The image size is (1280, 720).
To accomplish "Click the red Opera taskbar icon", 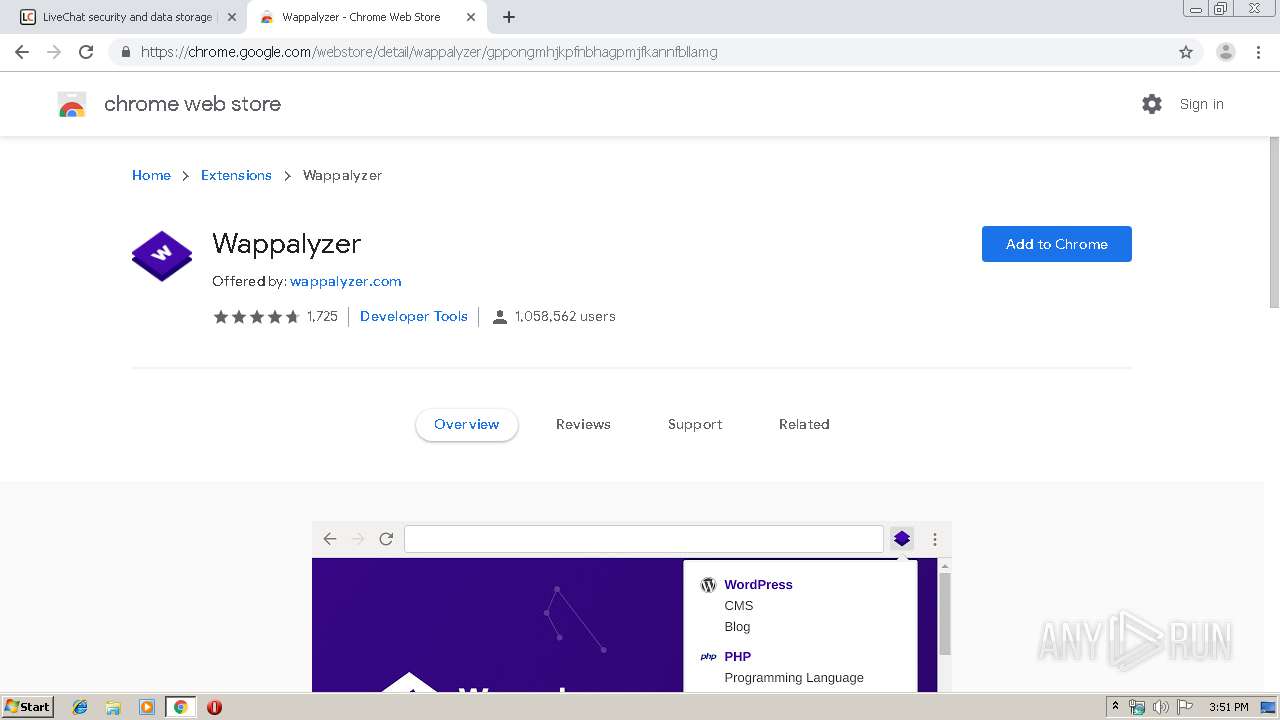I will (214, 707).
